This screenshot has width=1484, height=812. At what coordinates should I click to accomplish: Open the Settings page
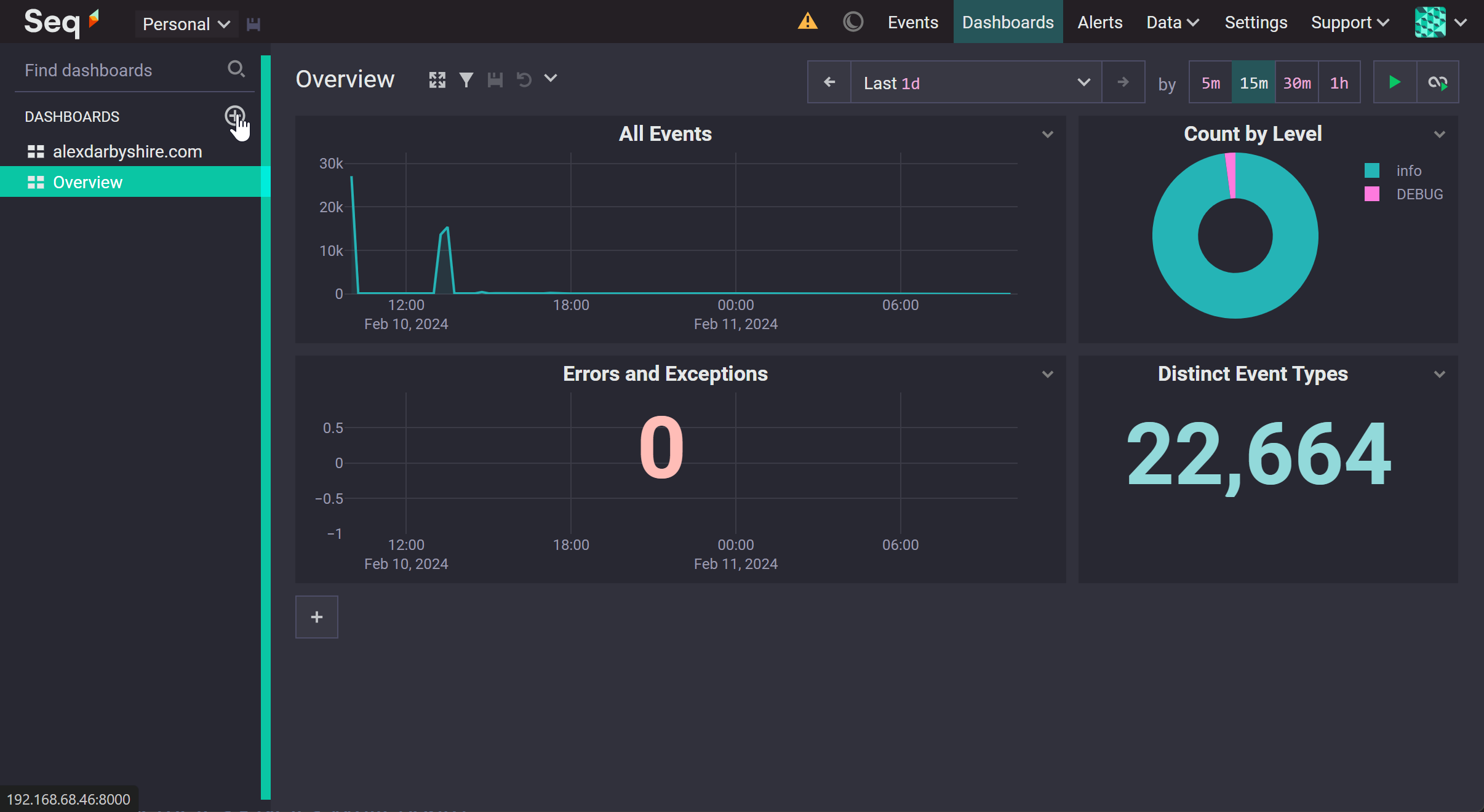1256,22
